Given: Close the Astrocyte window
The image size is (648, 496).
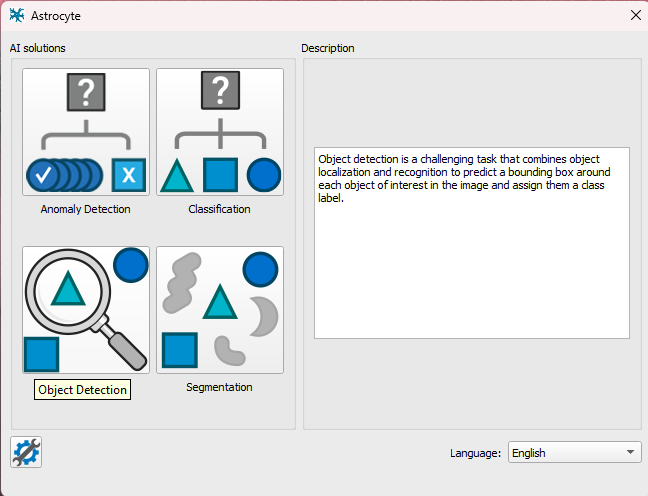Looking at the screenshot, I should pos(635,15).
